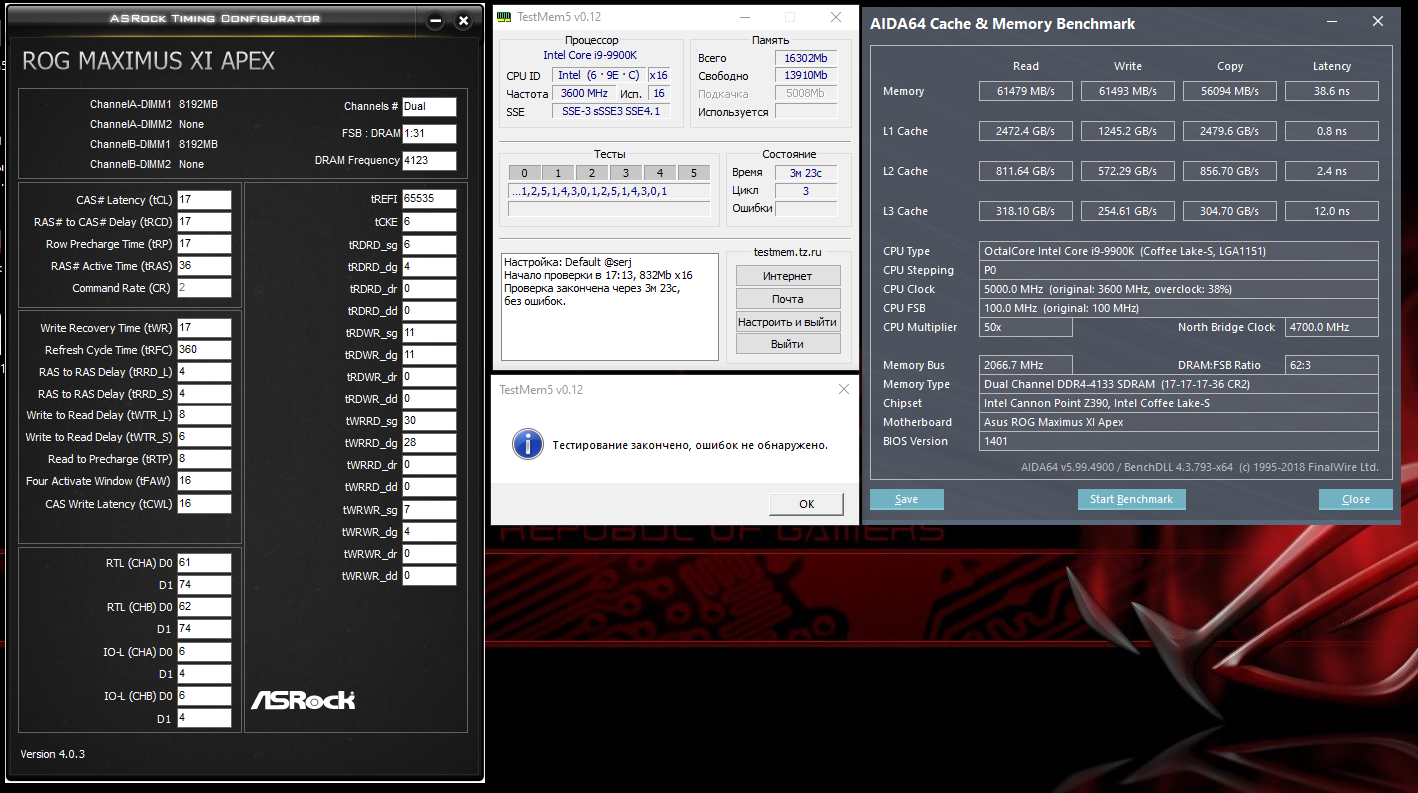
Task: Click the DRAM:FSB Ratio value 62:3
Action: (x=1332, y=365)
